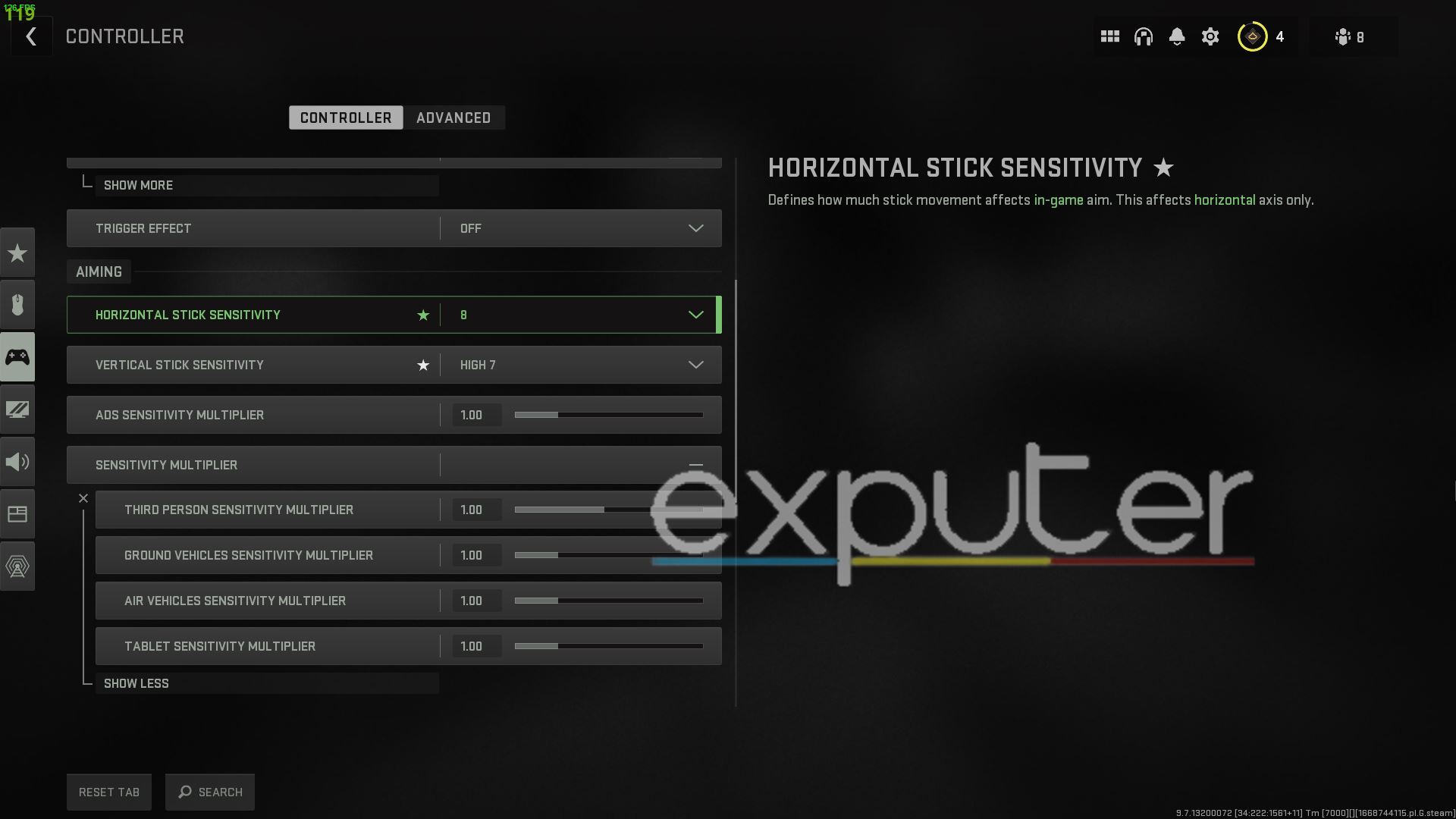This screenshot has width=1456, height=819.
Task: Click the settings gear icon top bar
Action: (1211, 36)
